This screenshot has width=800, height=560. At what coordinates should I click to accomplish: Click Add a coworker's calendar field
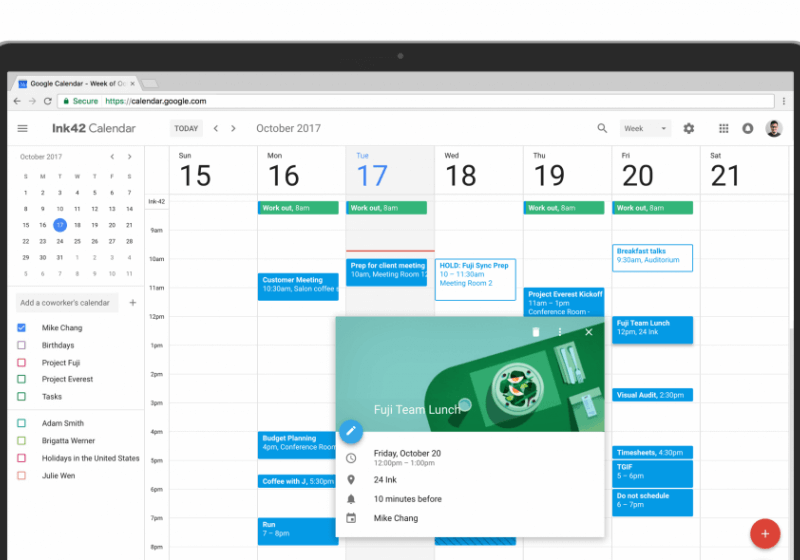(67, 302)
